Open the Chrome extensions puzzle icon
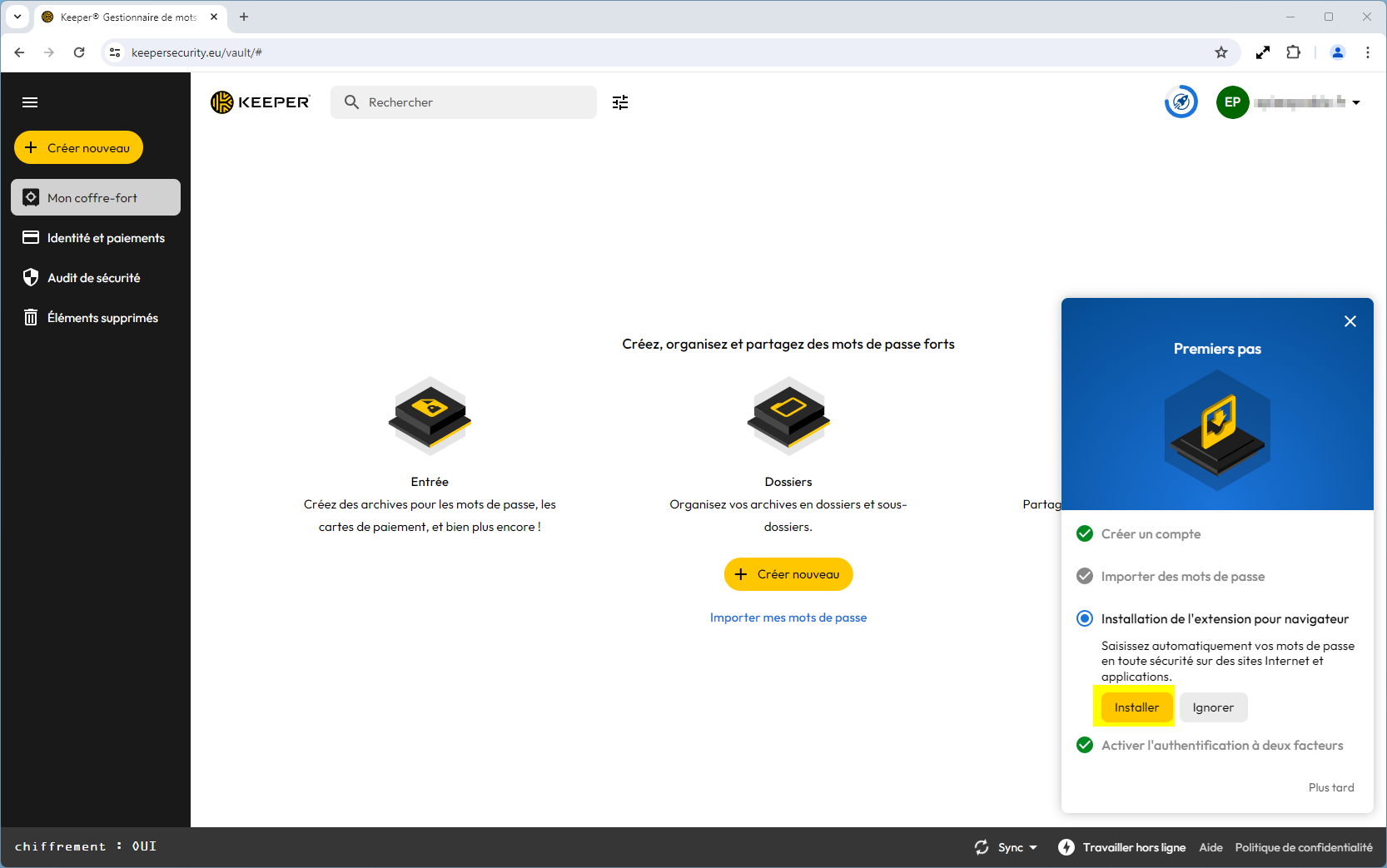The image size is (1387, 868). click(1293, 52)
